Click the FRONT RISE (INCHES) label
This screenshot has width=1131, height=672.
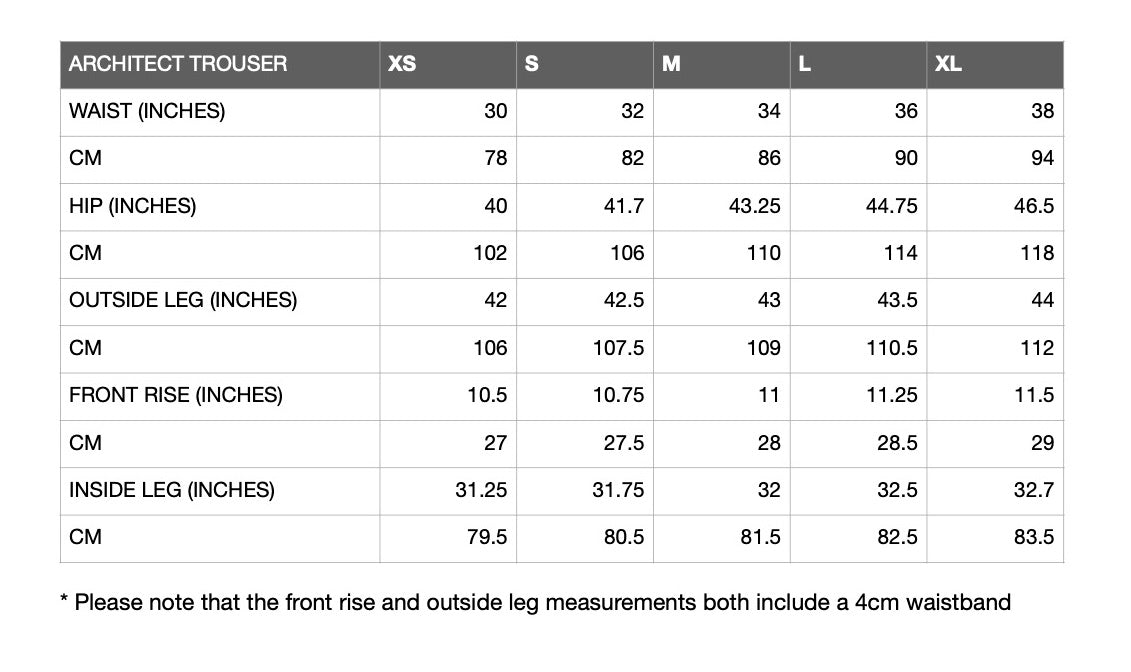[176, 395]
